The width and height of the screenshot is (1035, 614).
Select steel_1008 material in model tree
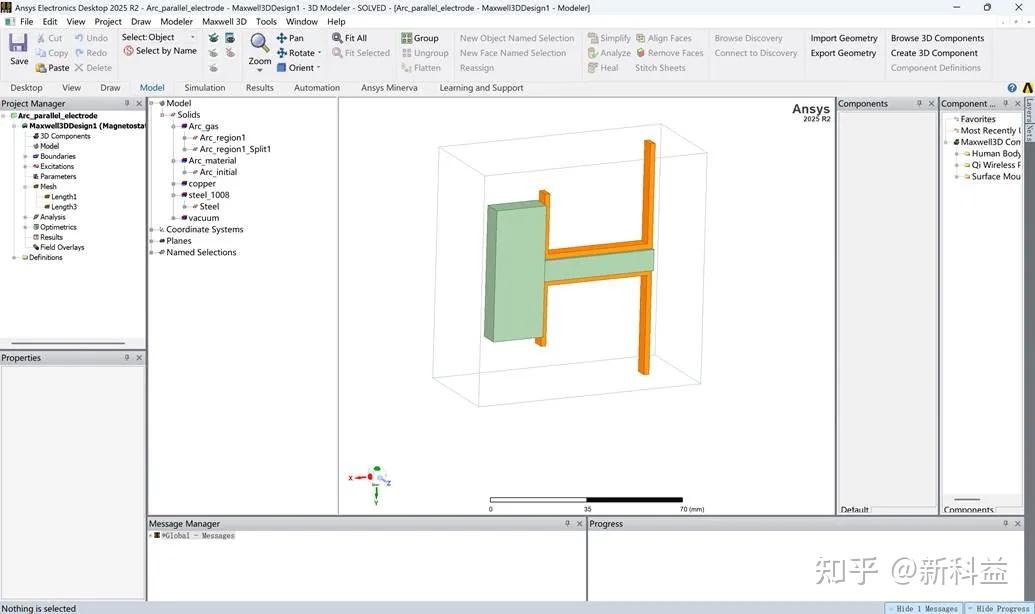(209, 195)
